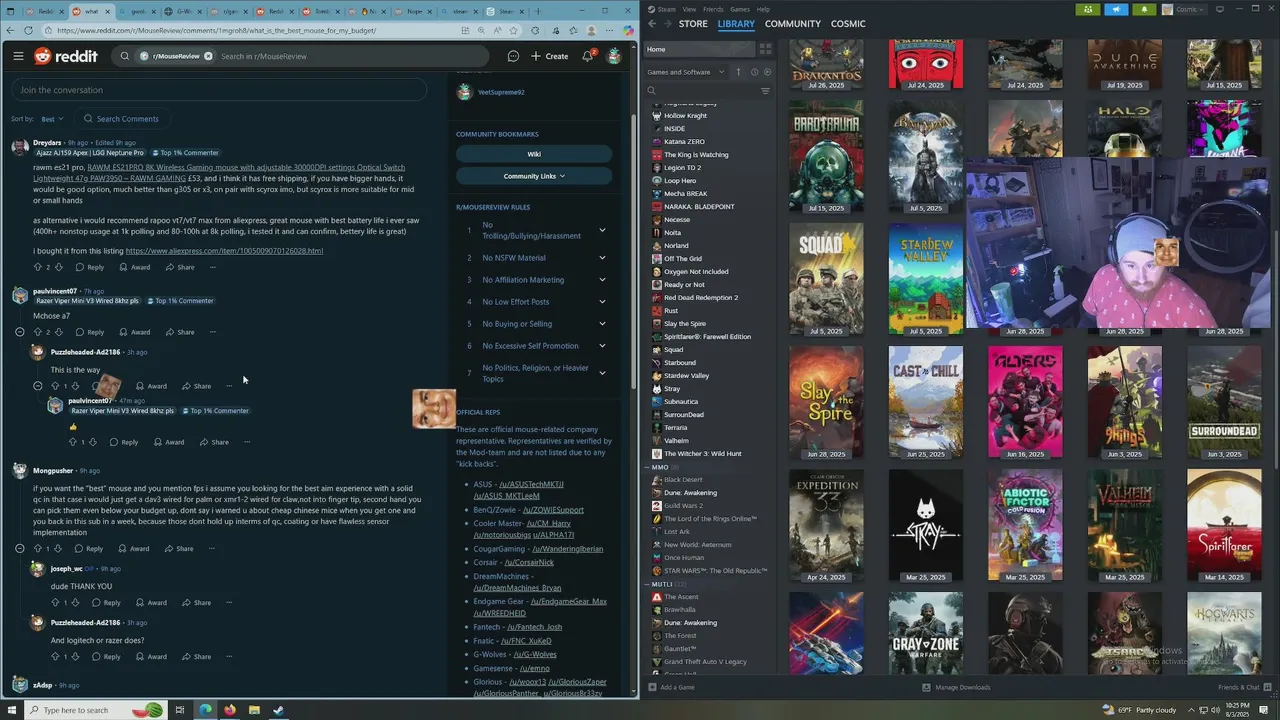The width and height of the screenshot is (1280, 720).
Task: Open the Reddit hamburger menu
Action: (18, 56)
